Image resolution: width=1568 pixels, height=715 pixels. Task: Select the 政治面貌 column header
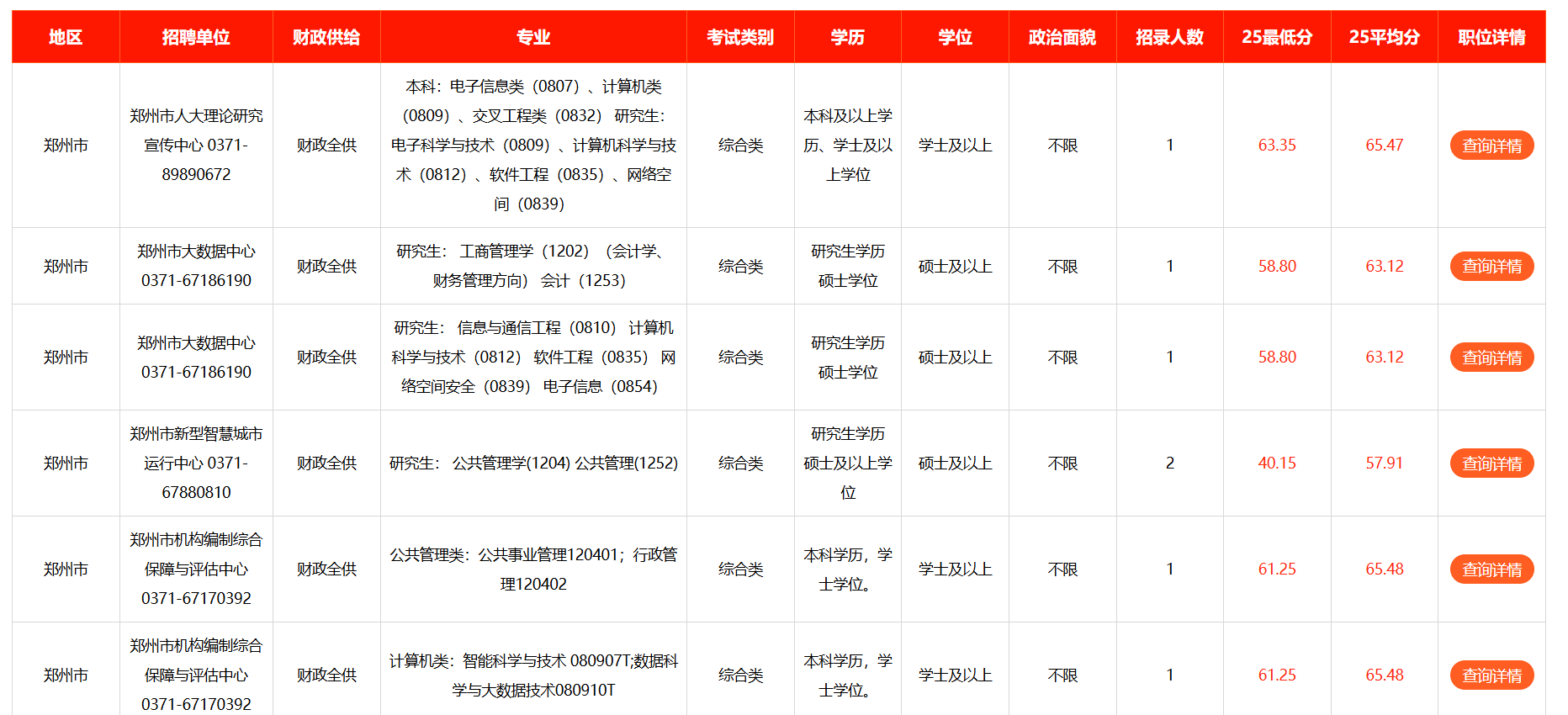click(x=1062, y=37)
